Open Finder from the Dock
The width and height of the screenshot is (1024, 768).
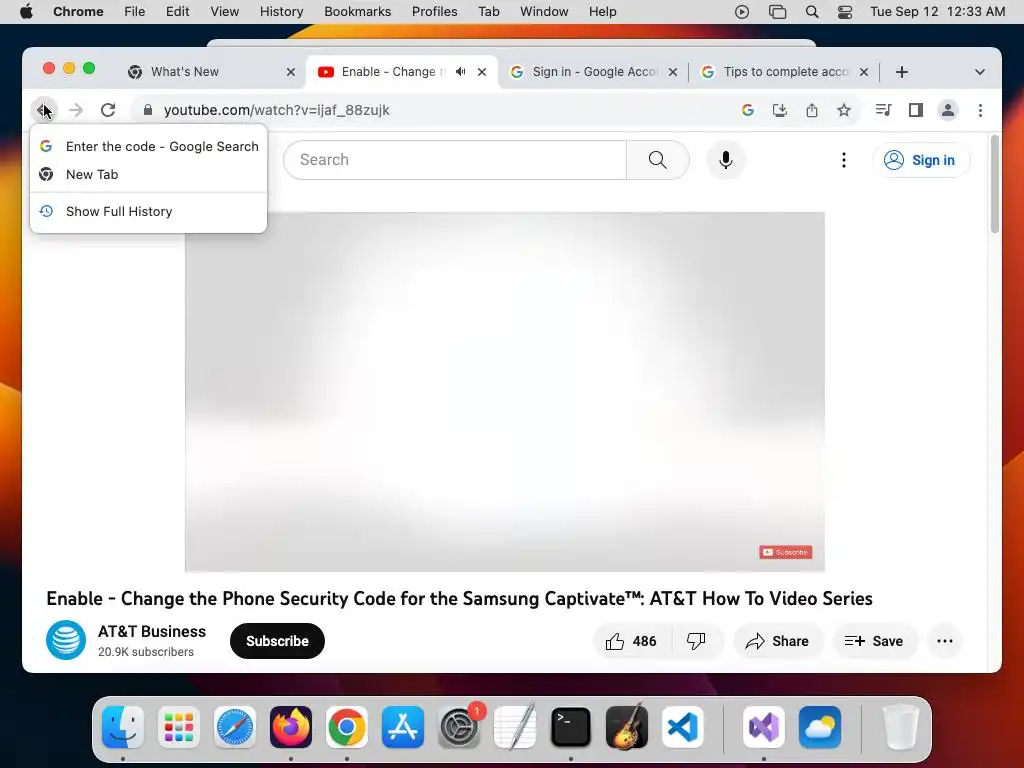coord(123,727)
